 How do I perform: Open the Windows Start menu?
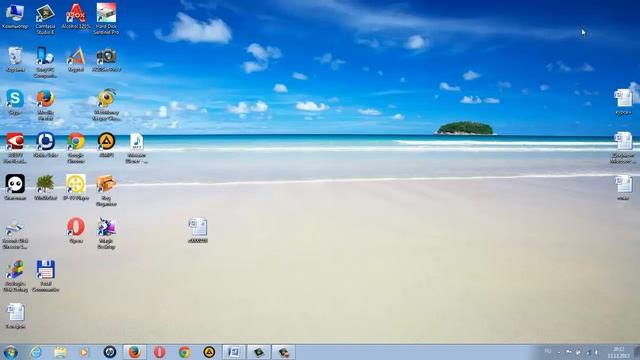11,352
